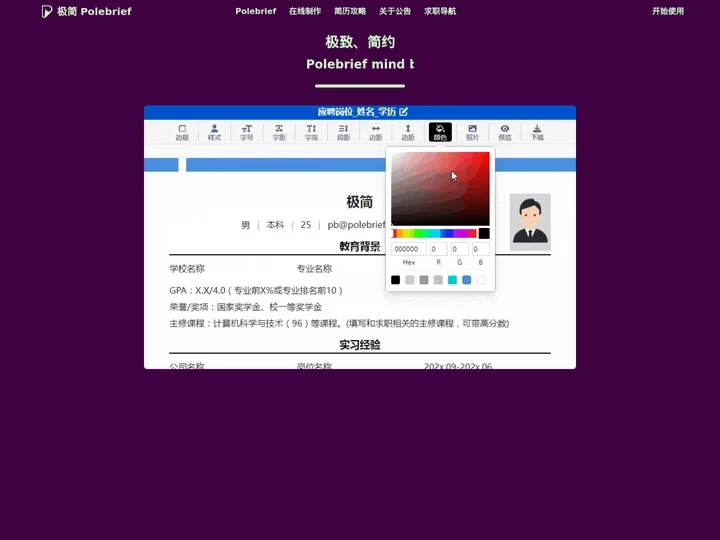Open the 求职导航 nav item
720x540 pixels.
click(440, 11)
